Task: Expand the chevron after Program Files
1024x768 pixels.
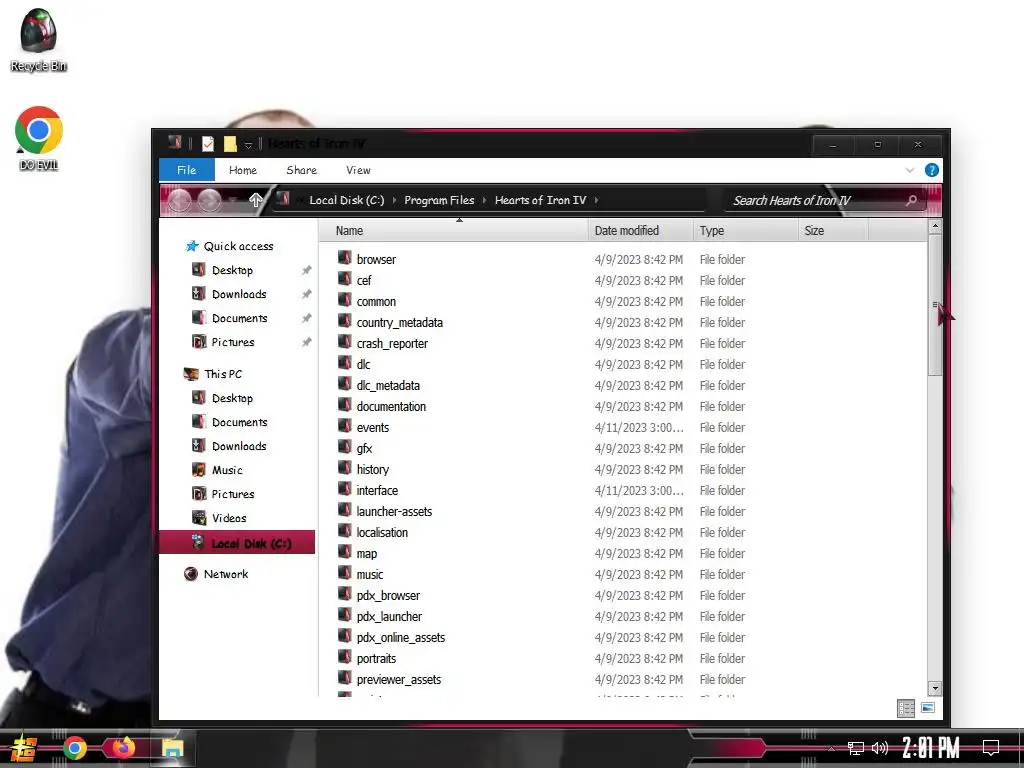Action: 485,200
